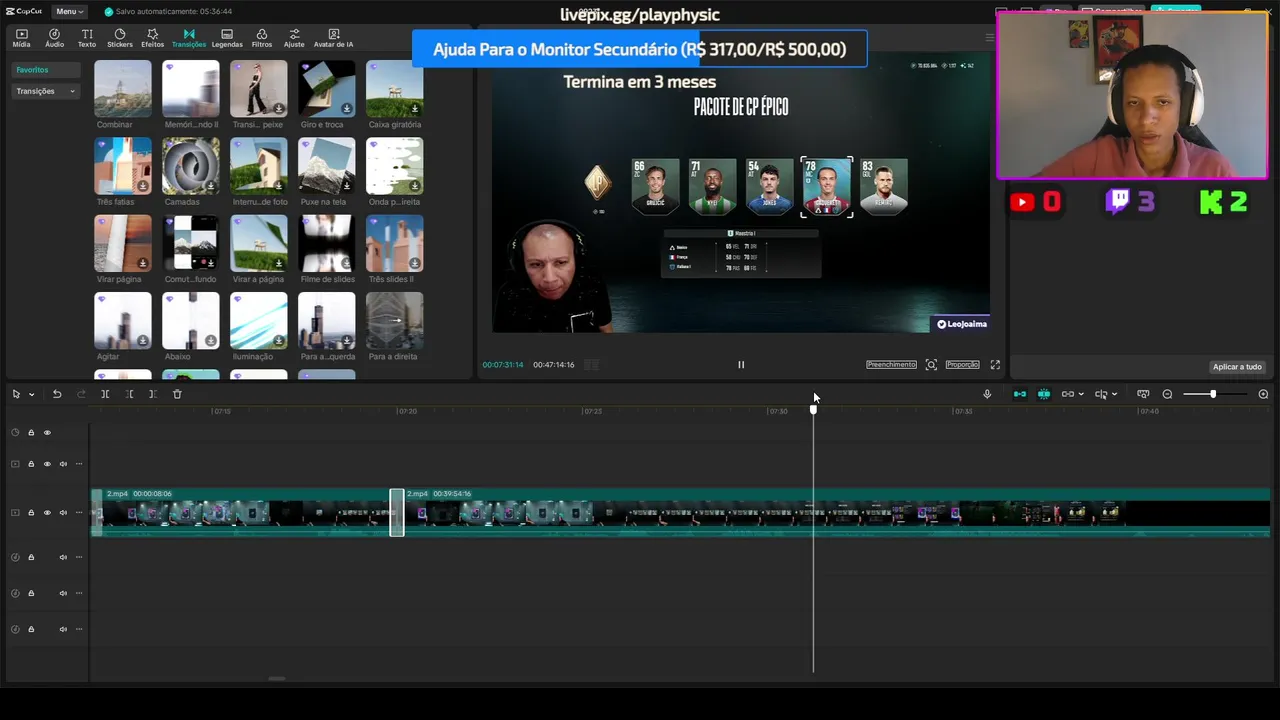Click the 00:07:31:14 current timecode
Image resolution: width=1280 pixels, height=720 pixels.
[x=502, y=365]
